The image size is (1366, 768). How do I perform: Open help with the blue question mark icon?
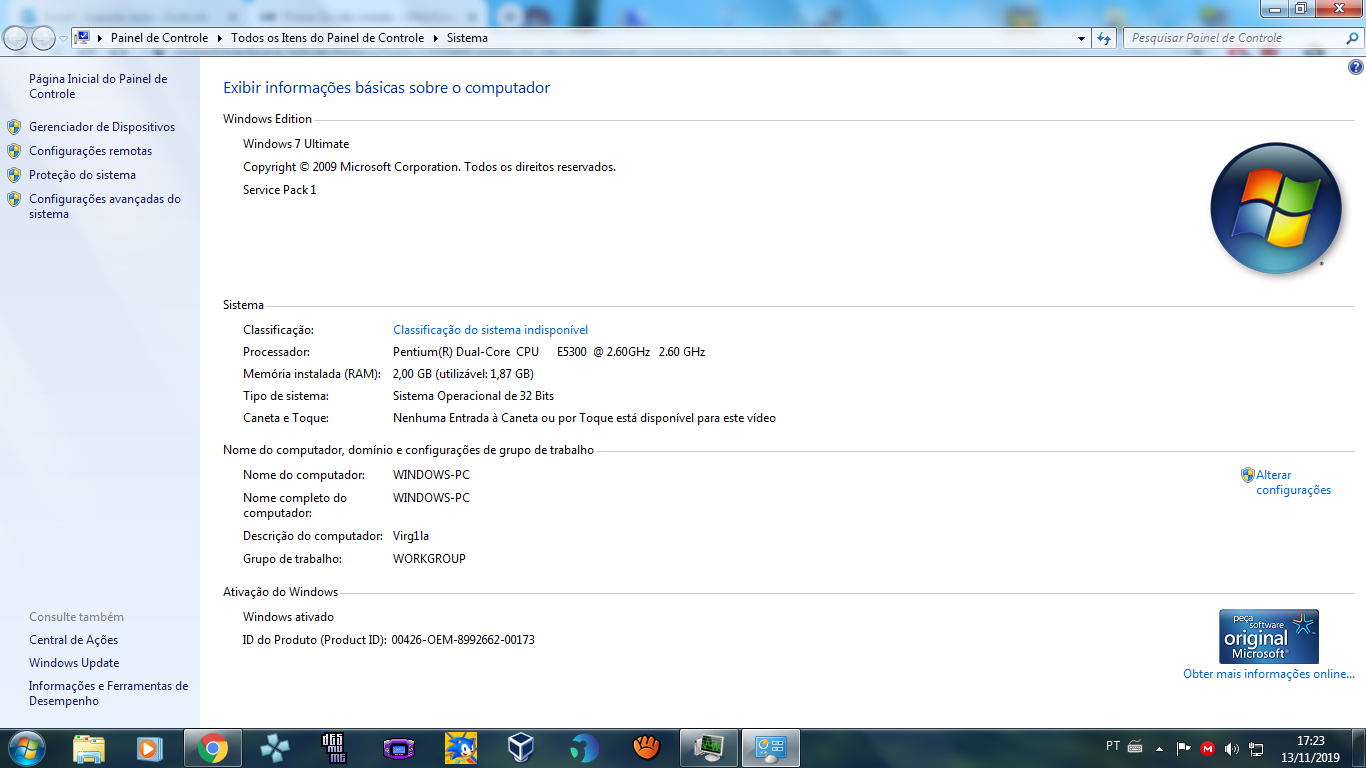1356,68
